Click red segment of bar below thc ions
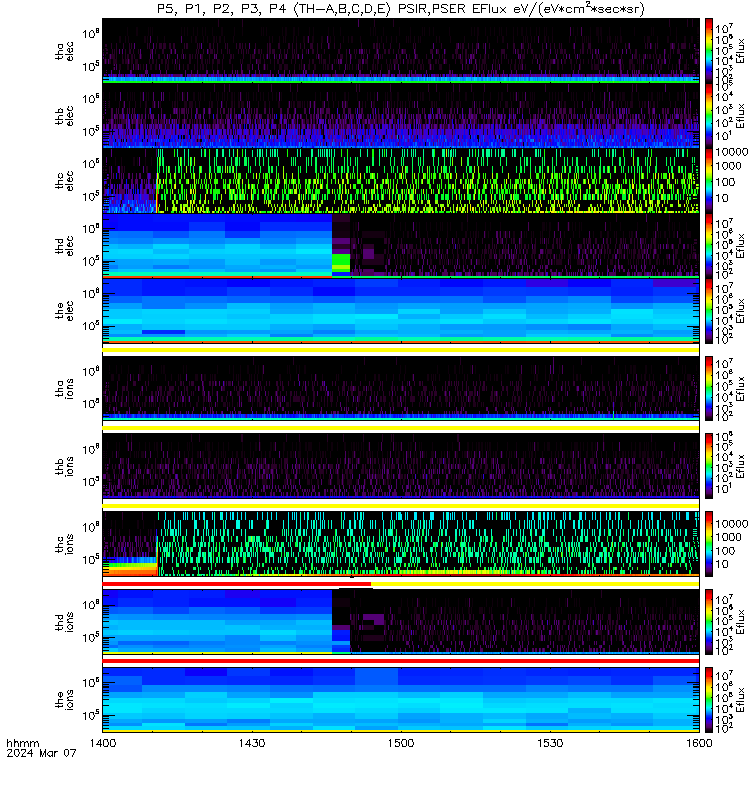The width and height of the screenshot is (750, 800). click(x=237, y=584)
